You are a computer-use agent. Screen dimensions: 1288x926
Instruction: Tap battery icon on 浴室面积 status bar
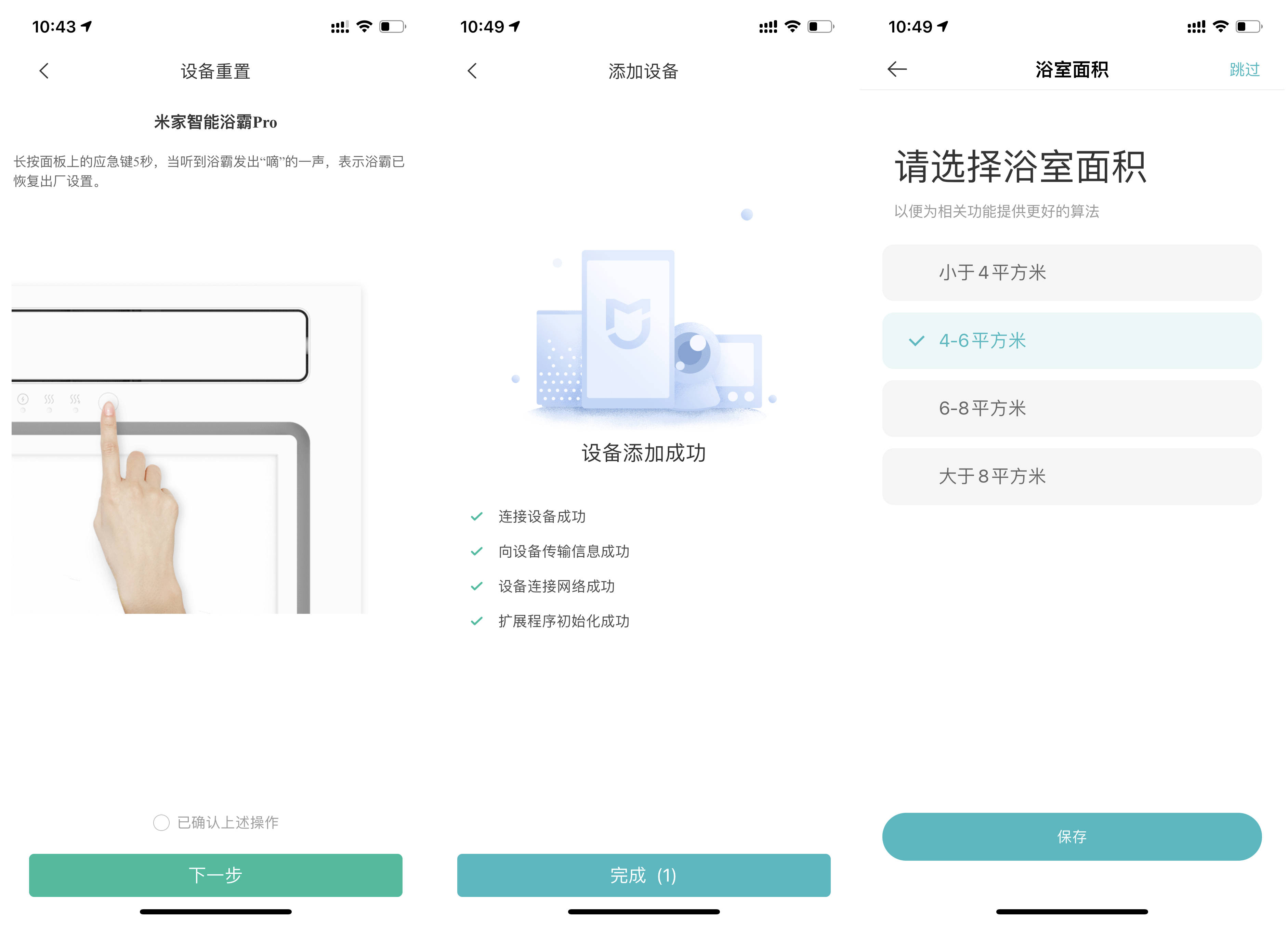(1249, 26)
